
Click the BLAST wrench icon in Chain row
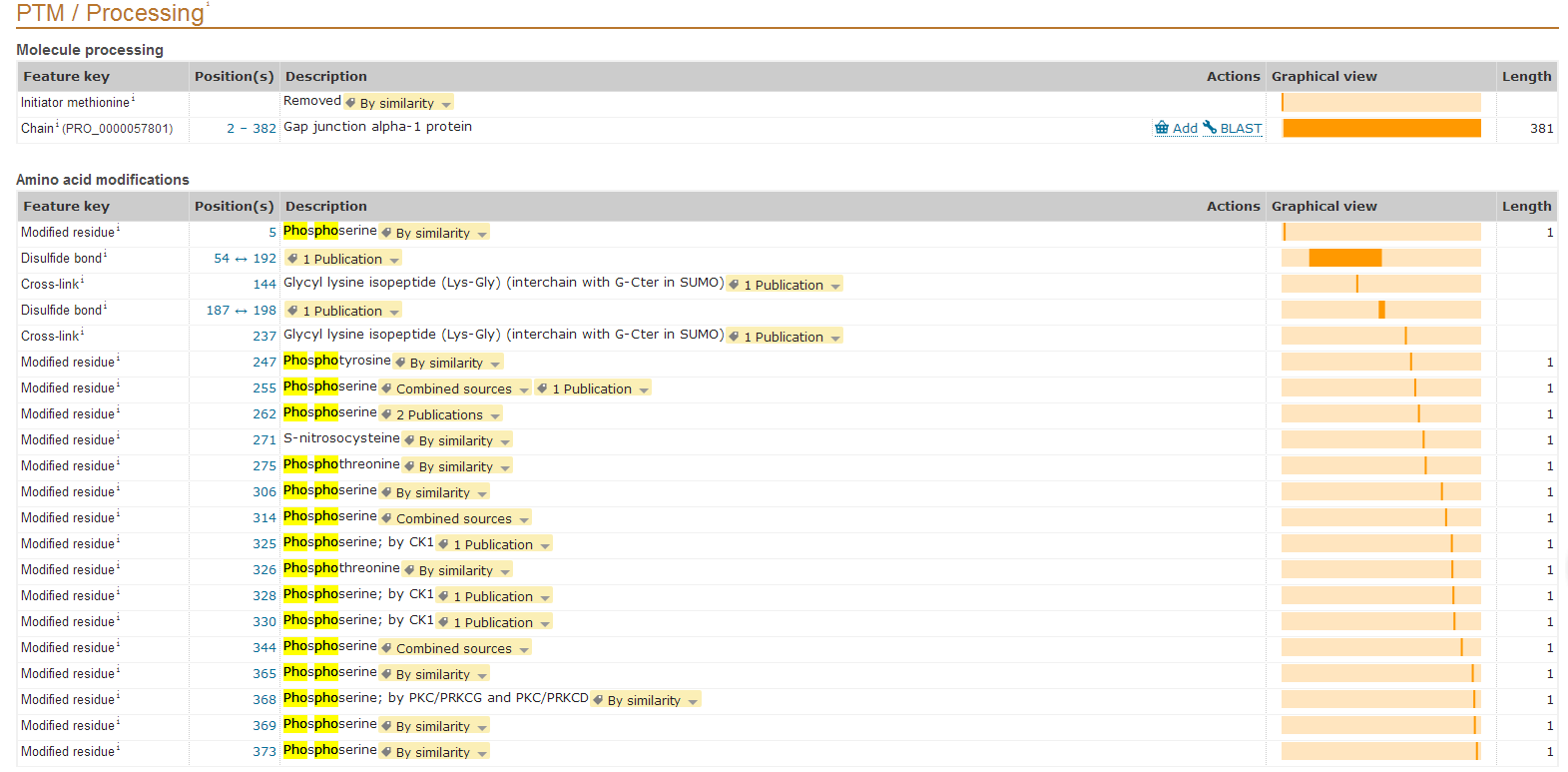[x=1209, y=128]
